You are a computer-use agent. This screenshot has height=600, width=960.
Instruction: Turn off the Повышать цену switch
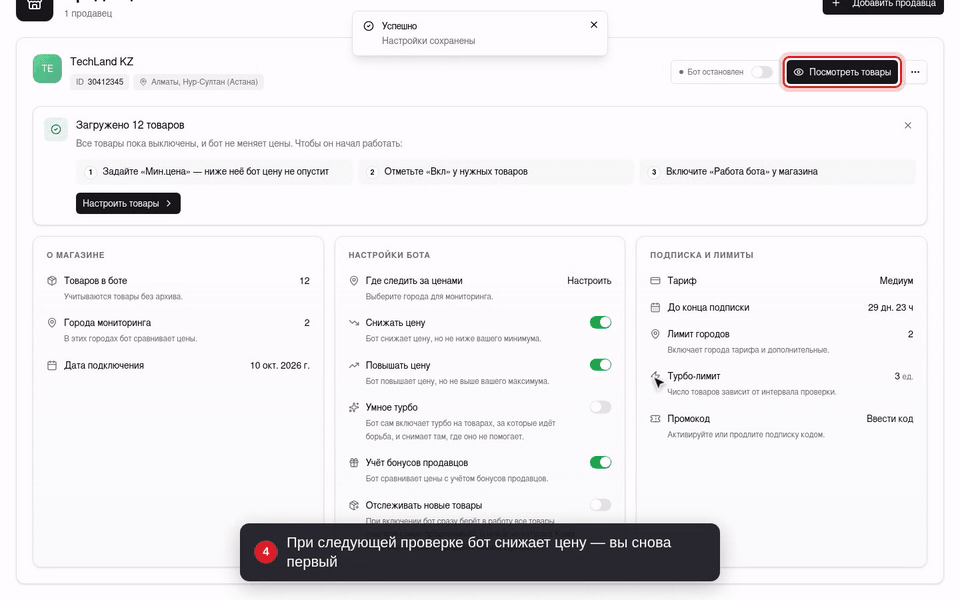click(601, 365)
